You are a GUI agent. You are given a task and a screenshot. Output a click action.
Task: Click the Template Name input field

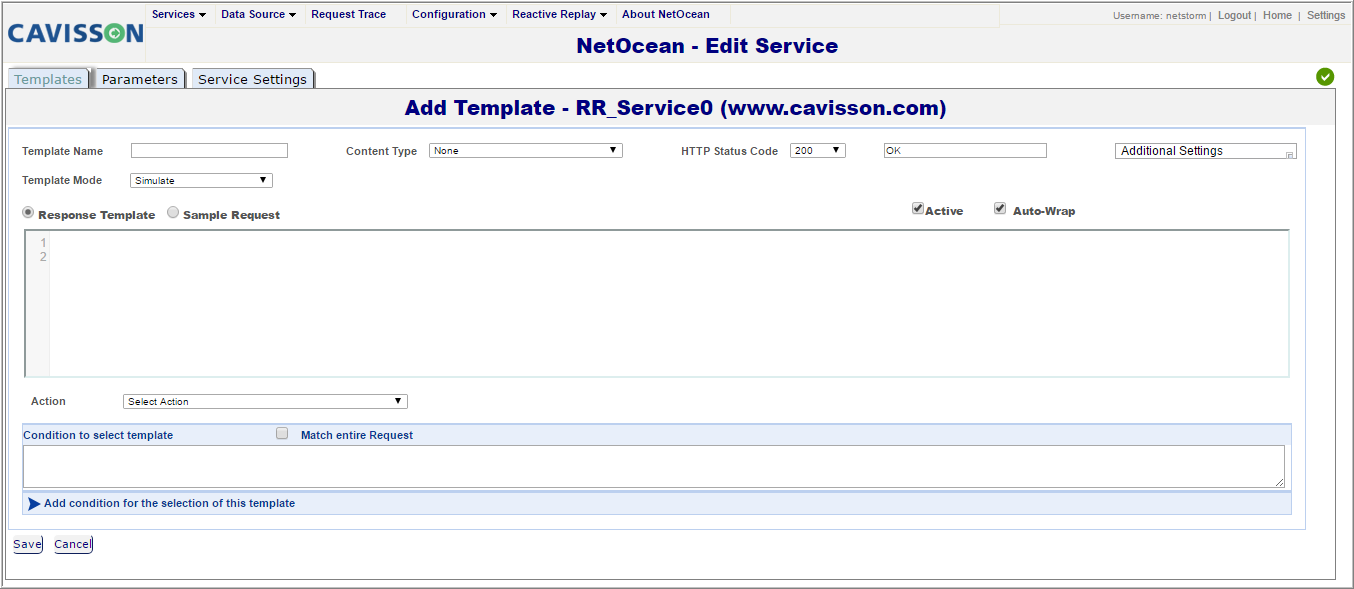coord(209,151)
